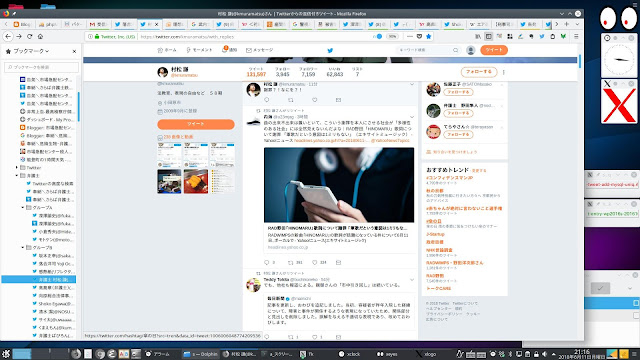Viewport: 640px width, 360px height.
Task: Like the RADWIMPS HINOMARU news tweet
Action: point(315,262)
